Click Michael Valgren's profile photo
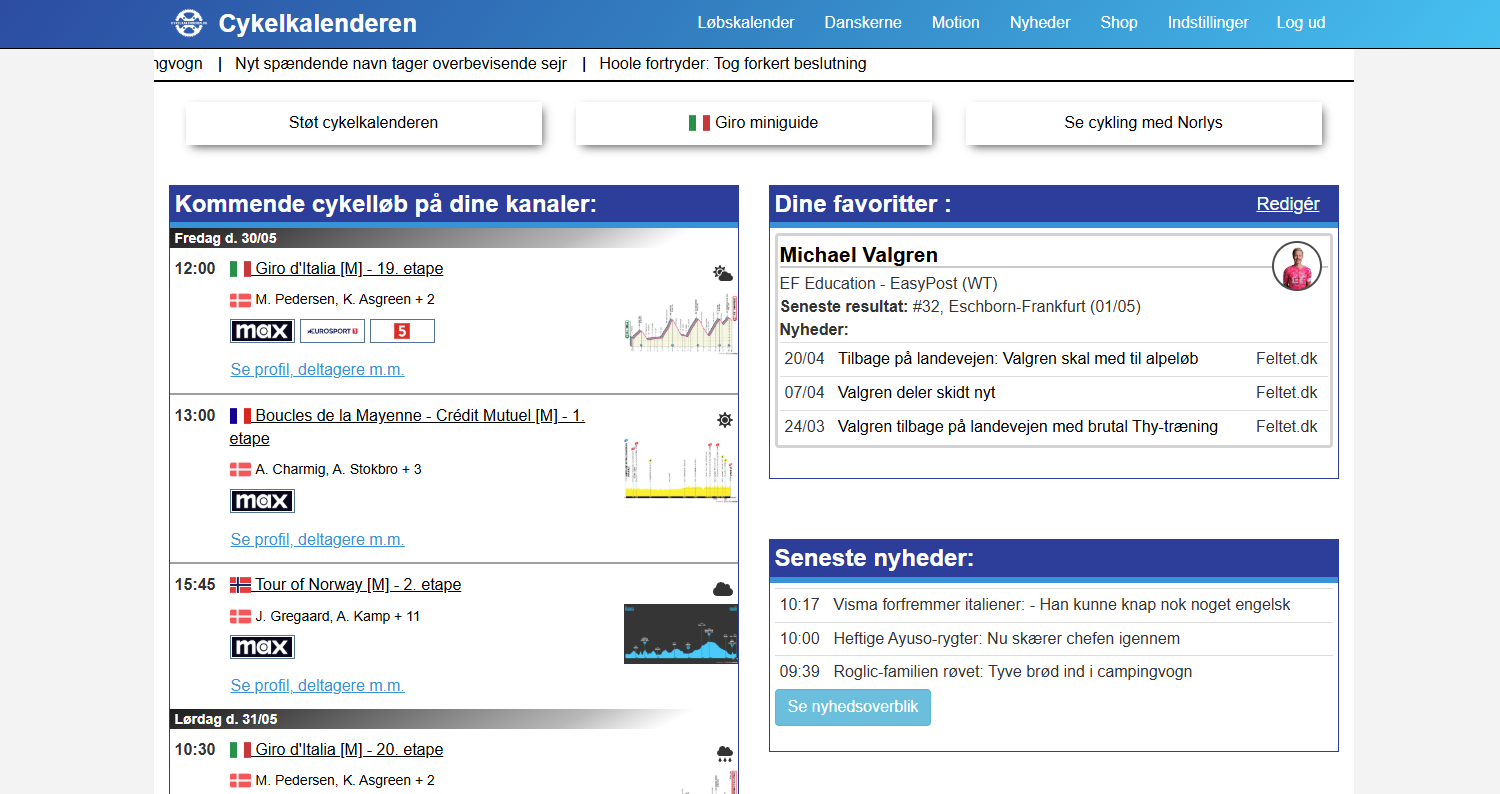Screen dimensions: 1500x794 click(x=1296, y=267)
